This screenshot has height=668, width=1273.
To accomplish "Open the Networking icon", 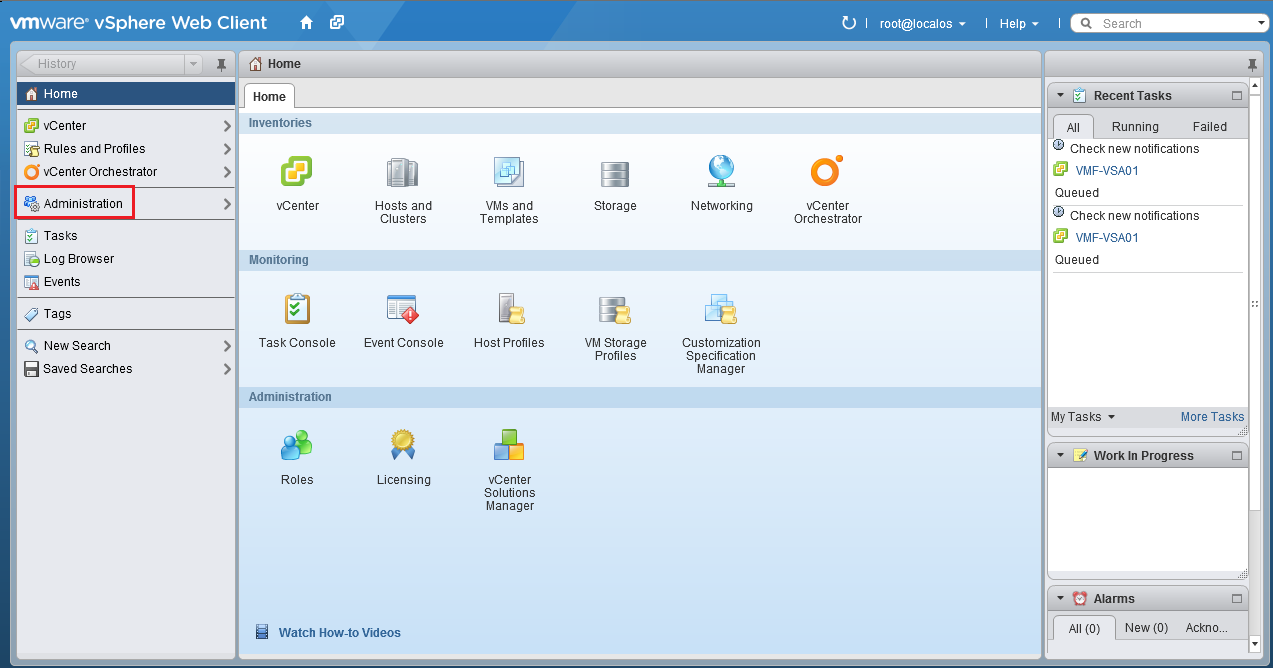I will [x=721, y=173].
